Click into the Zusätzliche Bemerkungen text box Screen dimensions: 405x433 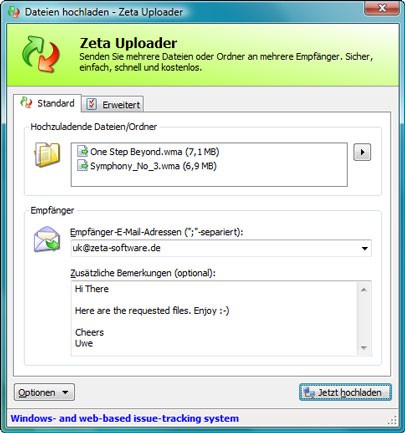[215, 318]
